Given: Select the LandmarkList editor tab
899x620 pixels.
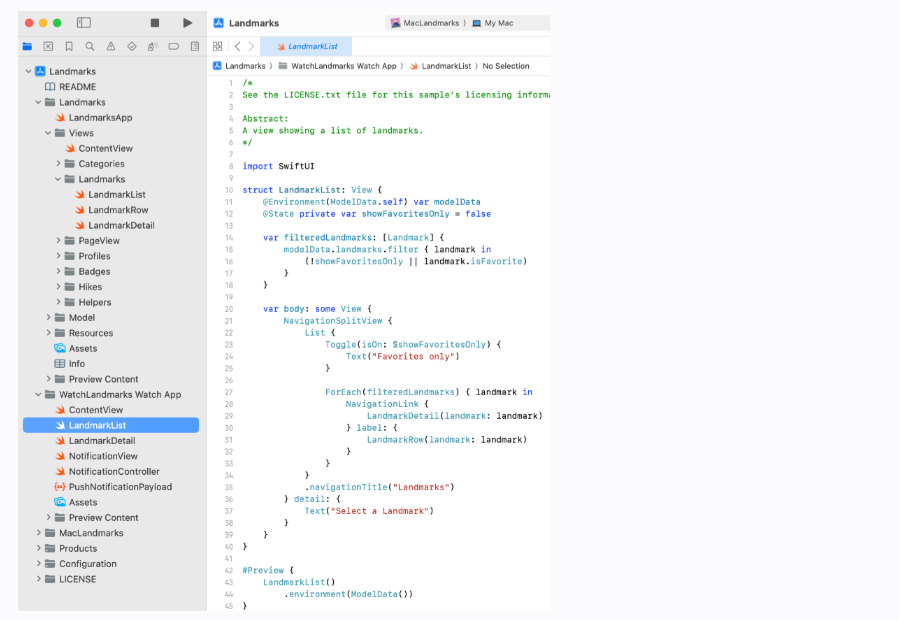Looking at the screenshot, I should 306,46.
